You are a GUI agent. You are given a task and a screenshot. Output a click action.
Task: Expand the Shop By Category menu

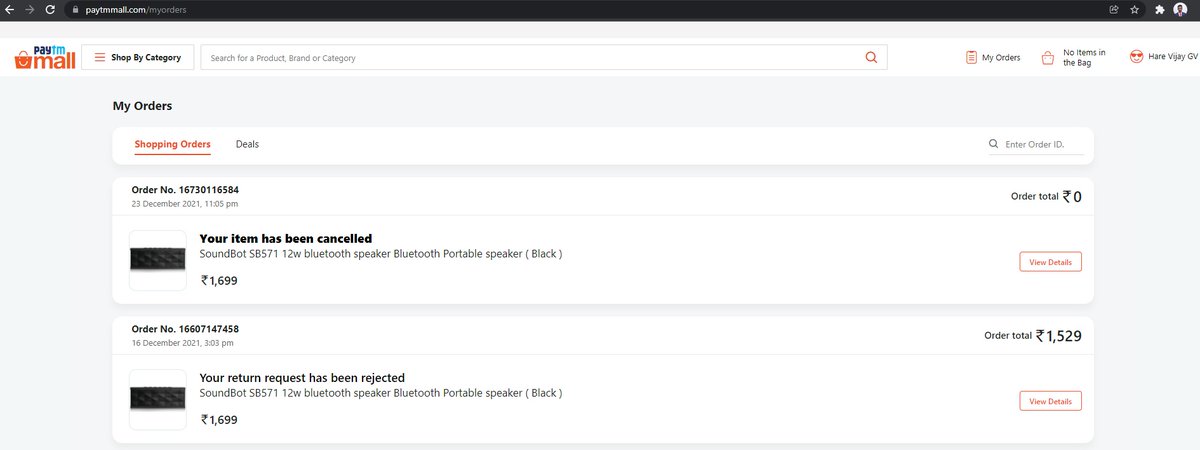(138, 58)
